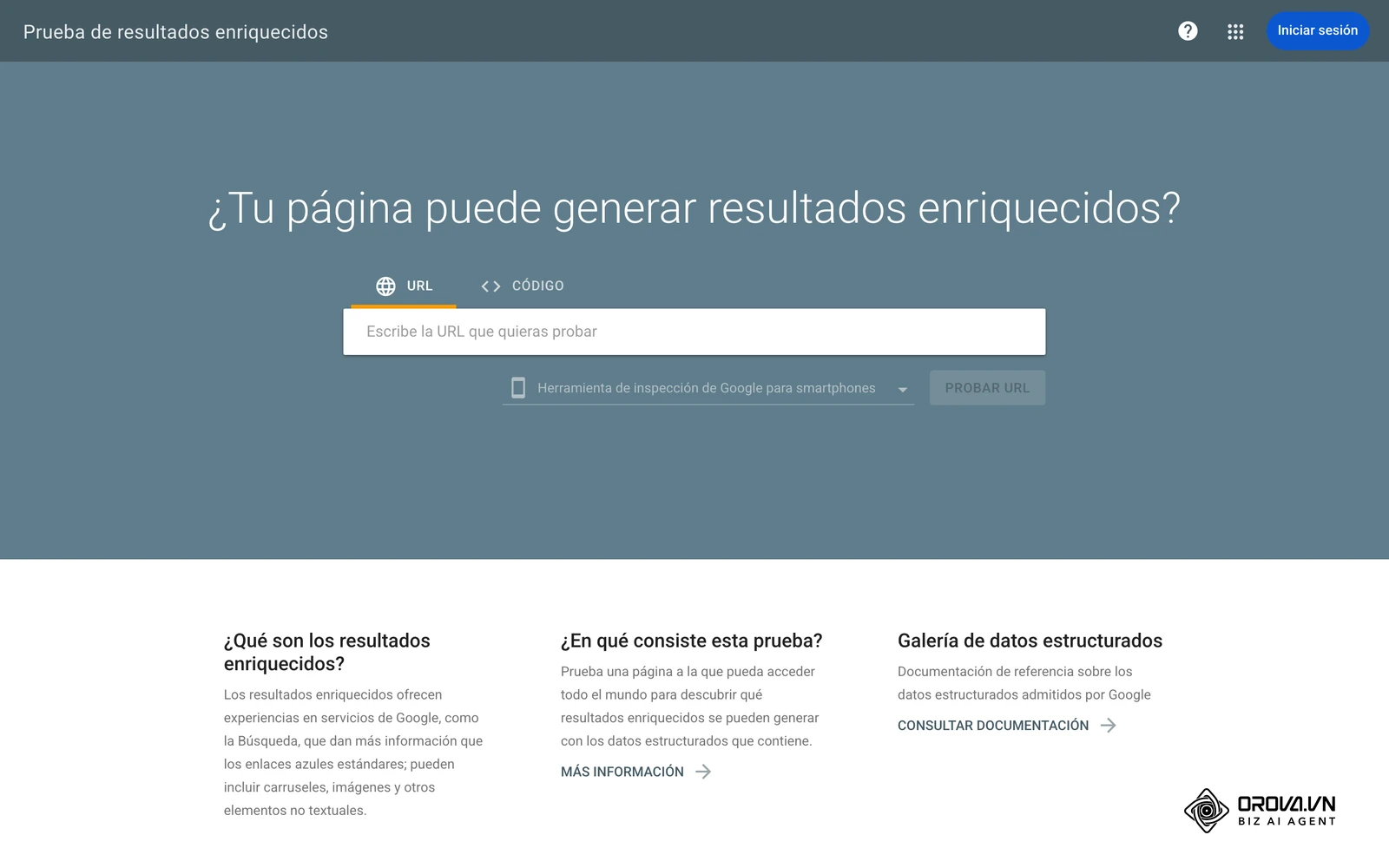Click the PROBAR URL button
The image size is (1389, 868).
click(987, 388)
